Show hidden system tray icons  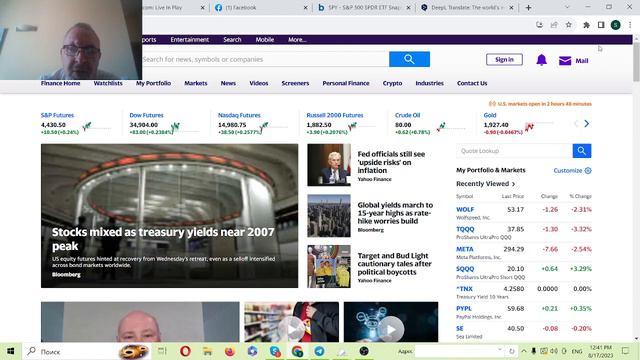click(524, 351)
